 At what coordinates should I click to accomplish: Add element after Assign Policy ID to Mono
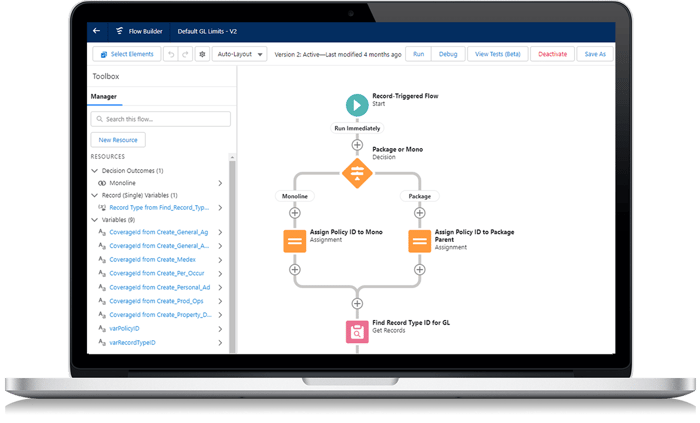(x=295, y=270)
